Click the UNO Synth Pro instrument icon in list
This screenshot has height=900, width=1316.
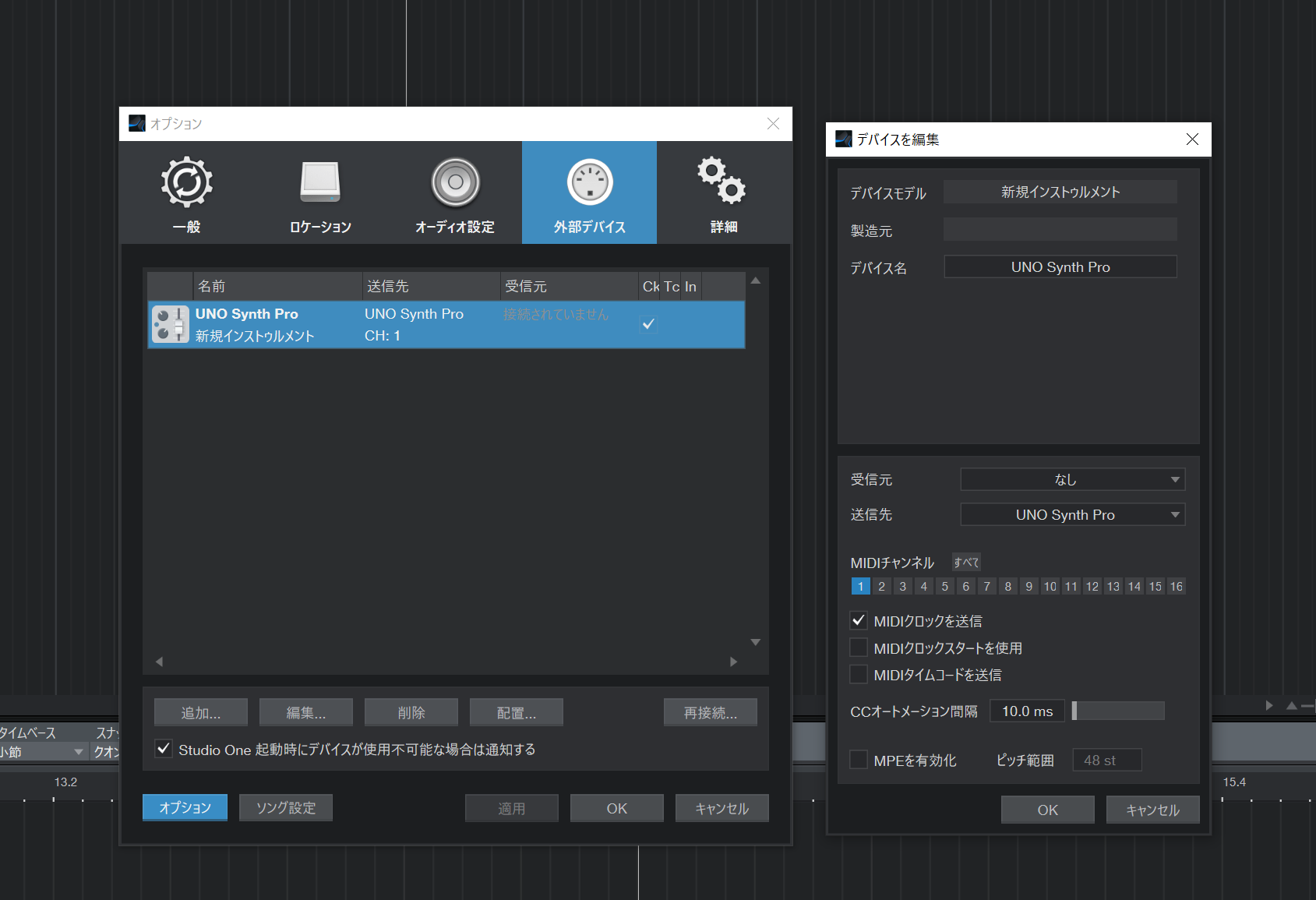(x=170, y=324)
